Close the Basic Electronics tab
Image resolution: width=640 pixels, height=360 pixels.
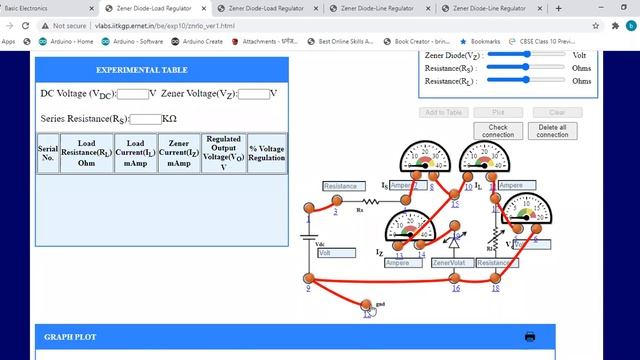tap(91, 8)
